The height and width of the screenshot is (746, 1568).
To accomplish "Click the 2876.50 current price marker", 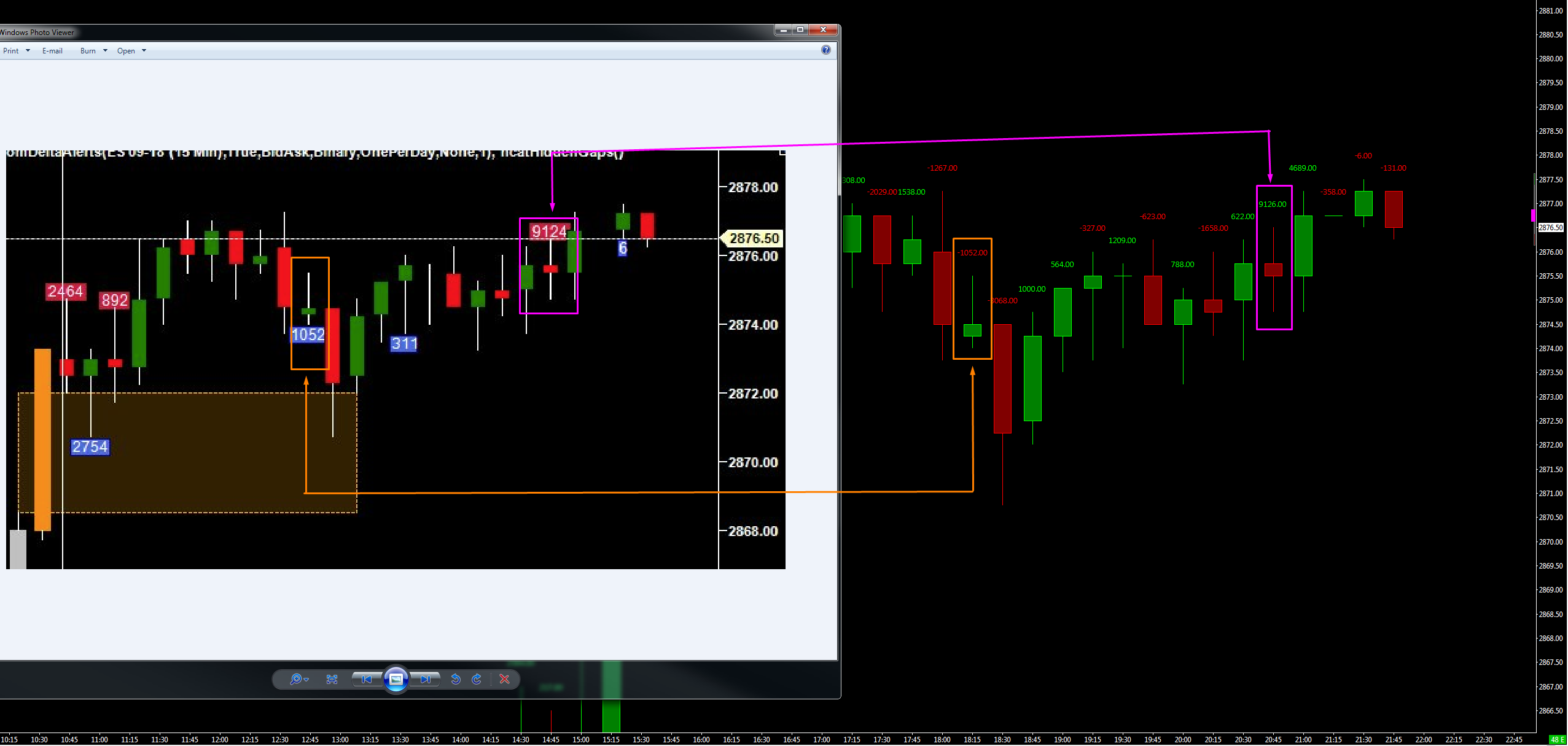I will 1551,228.
